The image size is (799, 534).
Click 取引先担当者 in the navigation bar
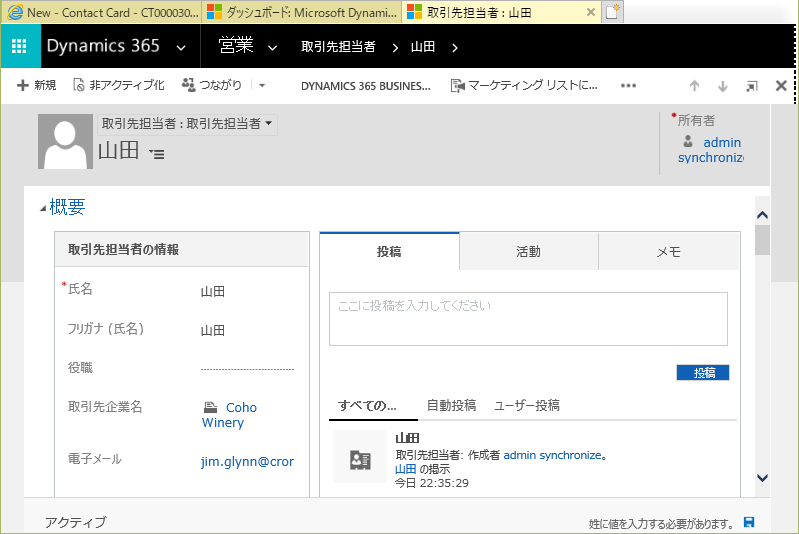pyautogui.click(x=338, y=47)
